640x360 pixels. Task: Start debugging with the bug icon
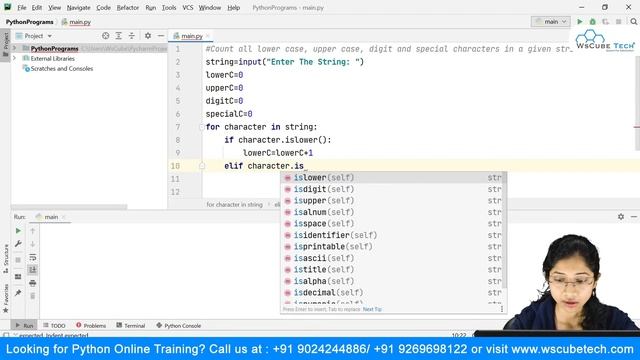(x=593, y=22)
